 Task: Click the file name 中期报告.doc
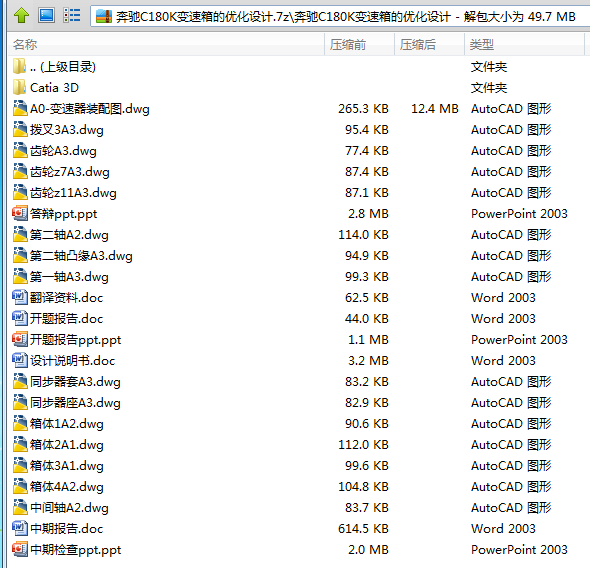pyautogui.click(x=67, y=529)
